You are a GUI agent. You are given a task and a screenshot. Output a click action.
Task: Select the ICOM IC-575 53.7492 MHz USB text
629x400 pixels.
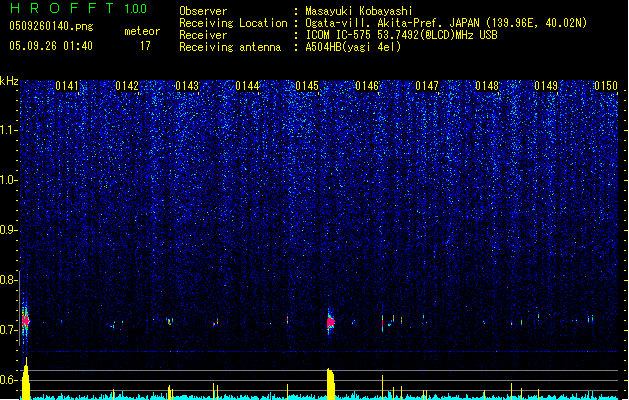[x=401, y=35]
